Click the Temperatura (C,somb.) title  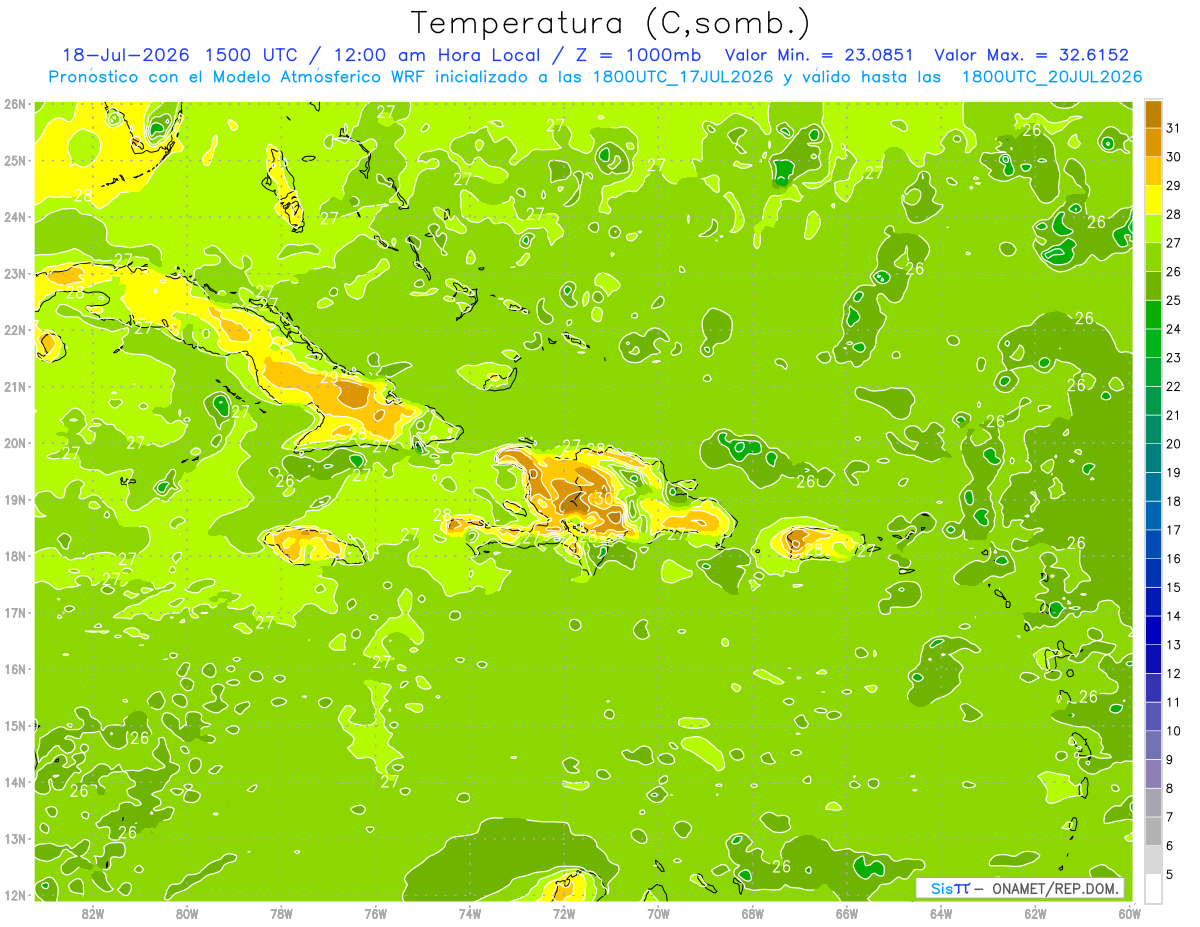pos(610,23)
